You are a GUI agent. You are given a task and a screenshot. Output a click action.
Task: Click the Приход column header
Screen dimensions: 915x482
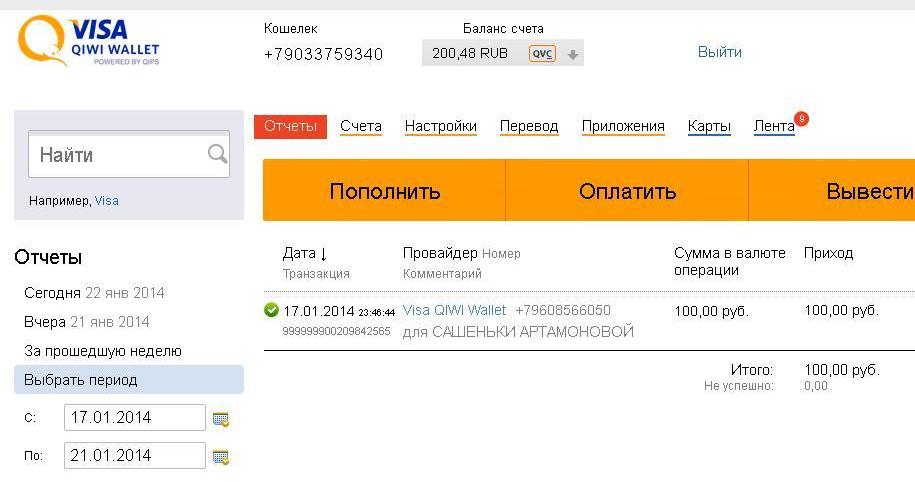coord(828,253)
